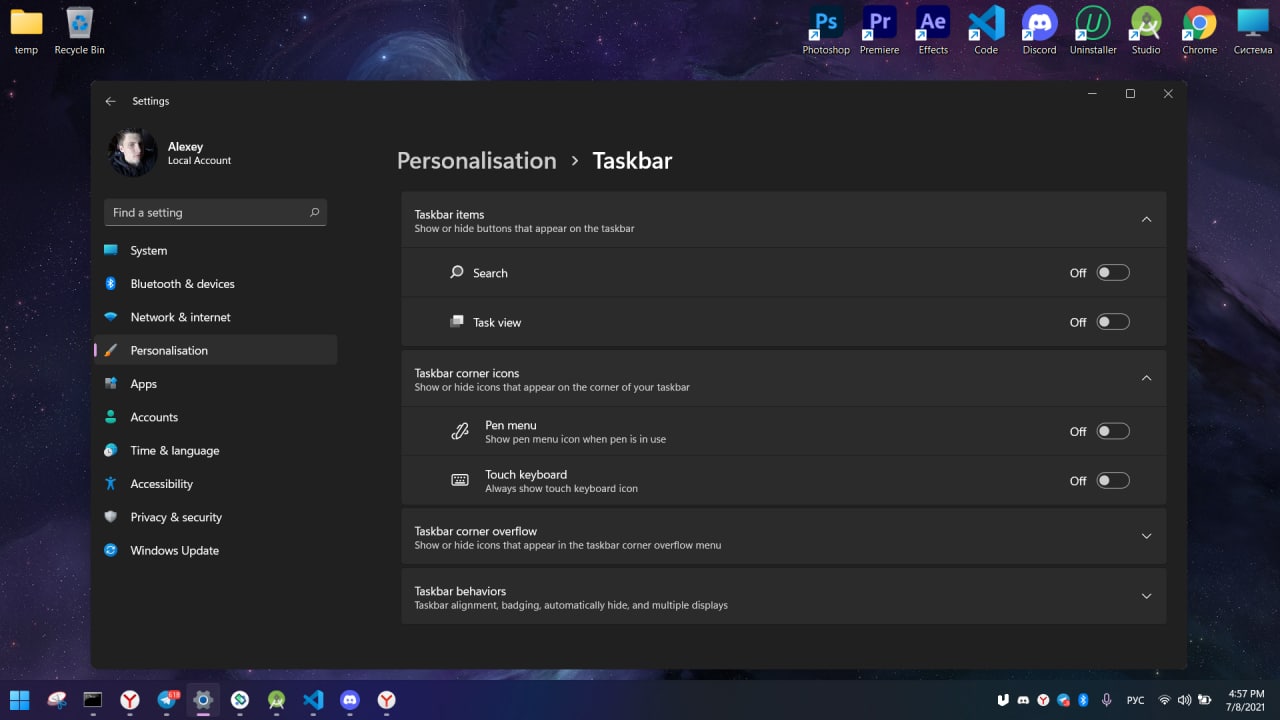Screen dimensions: 1280x720
Task: Launch the Chrome desktop shortcut
Action: click(x=1199, y=31)
